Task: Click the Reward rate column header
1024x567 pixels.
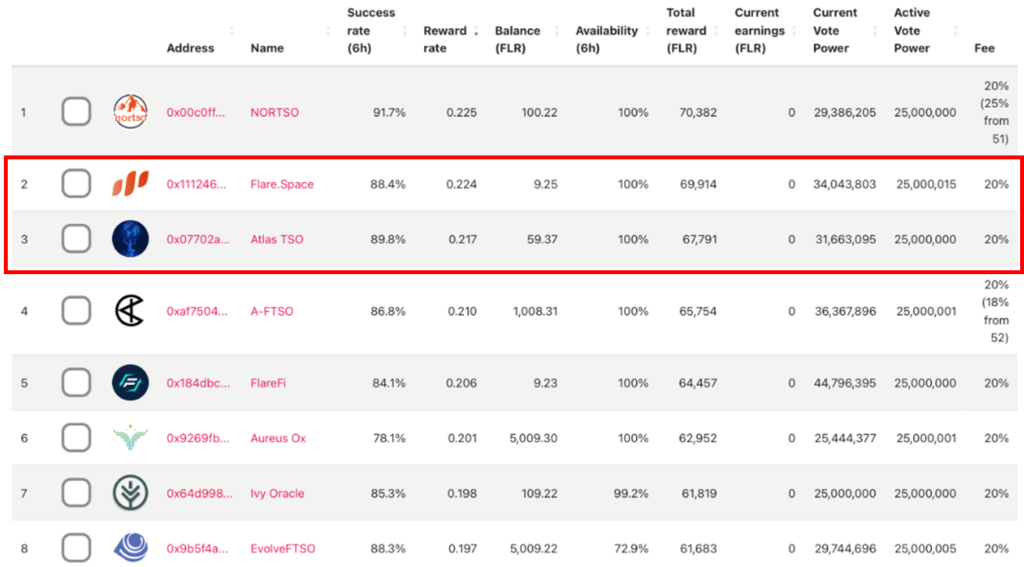Action: pos(445,39)
